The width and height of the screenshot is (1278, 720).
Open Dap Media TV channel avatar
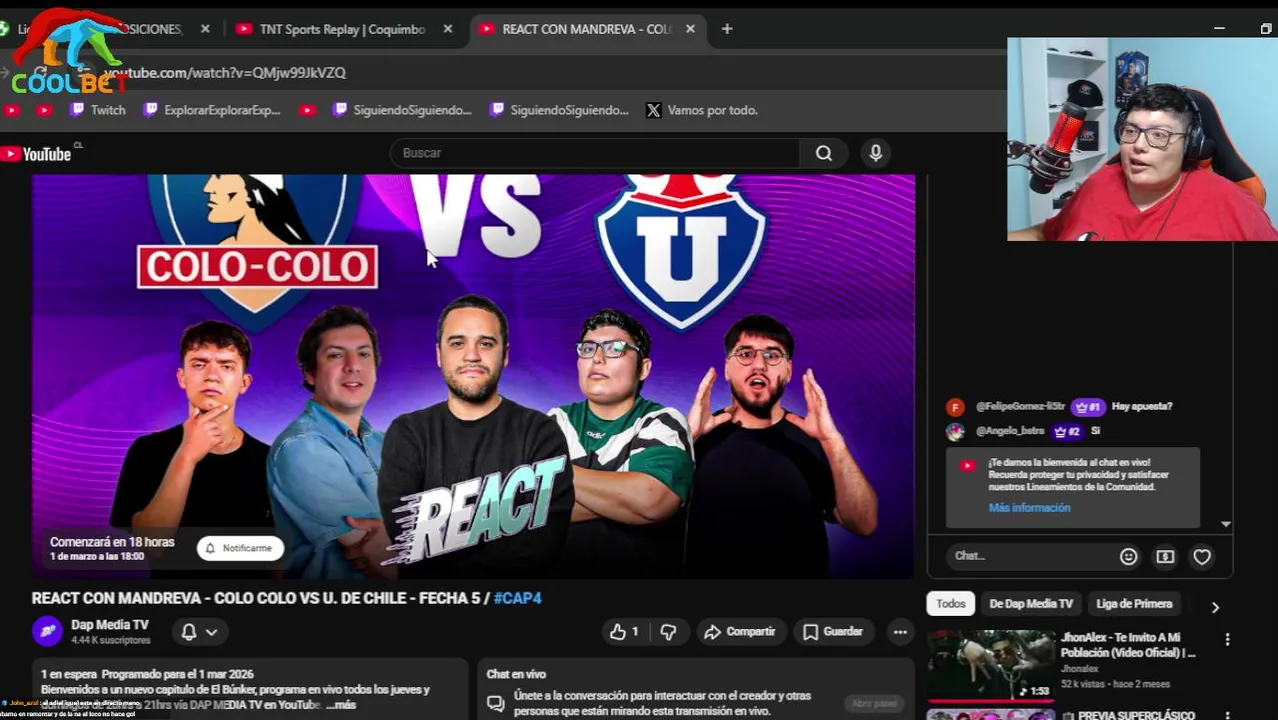click(x=47, y=631)
